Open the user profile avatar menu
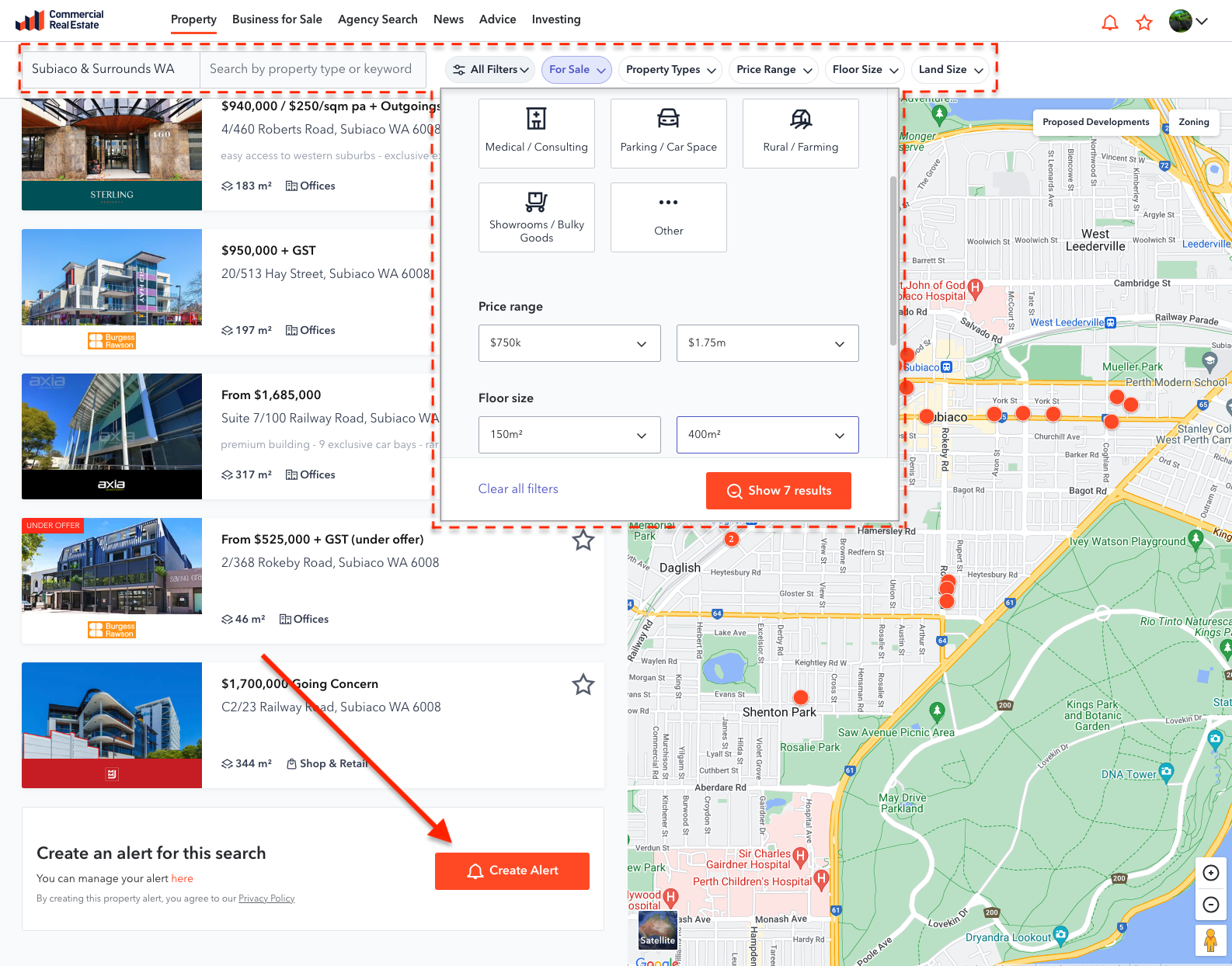The width and height of the screenshot is (1232, 966). 1188,21
